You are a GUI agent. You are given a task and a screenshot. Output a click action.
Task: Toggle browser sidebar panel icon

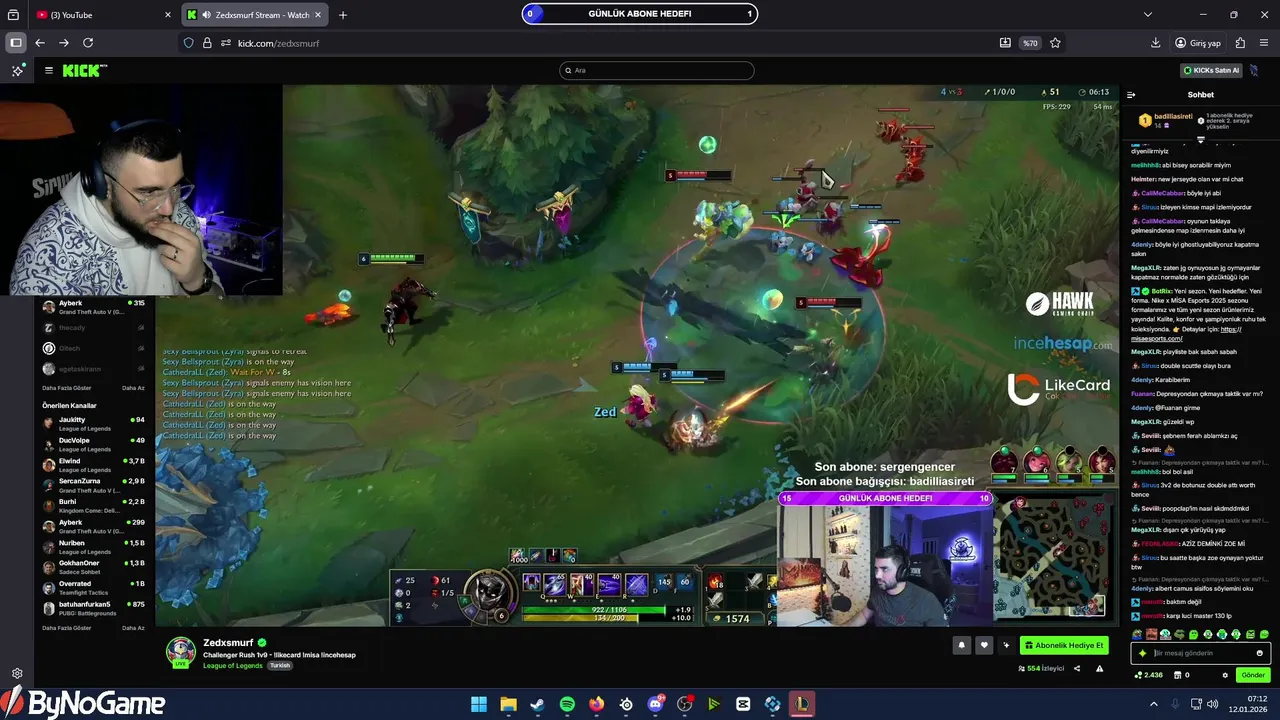pos(16,43)
